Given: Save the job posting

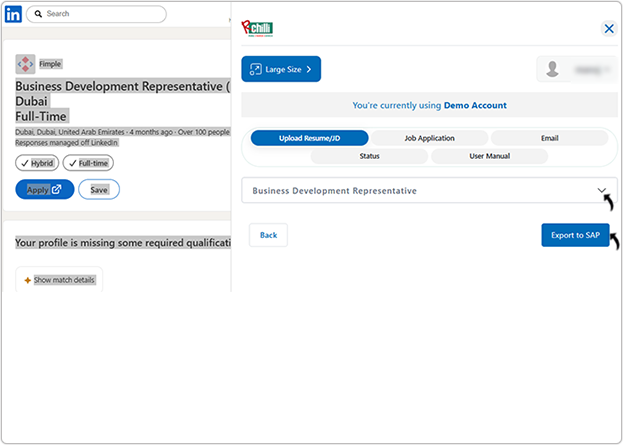Looking at the screenshot, I should (99, 189).
